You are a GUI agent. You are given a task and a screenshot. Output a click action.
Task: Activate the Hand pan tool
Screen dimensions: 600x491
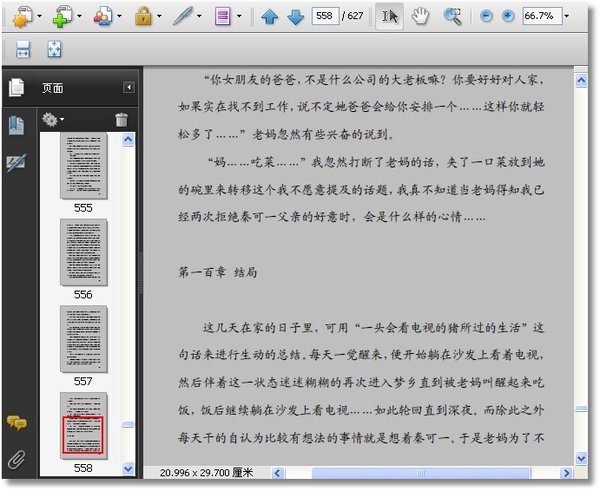(422, 16)
